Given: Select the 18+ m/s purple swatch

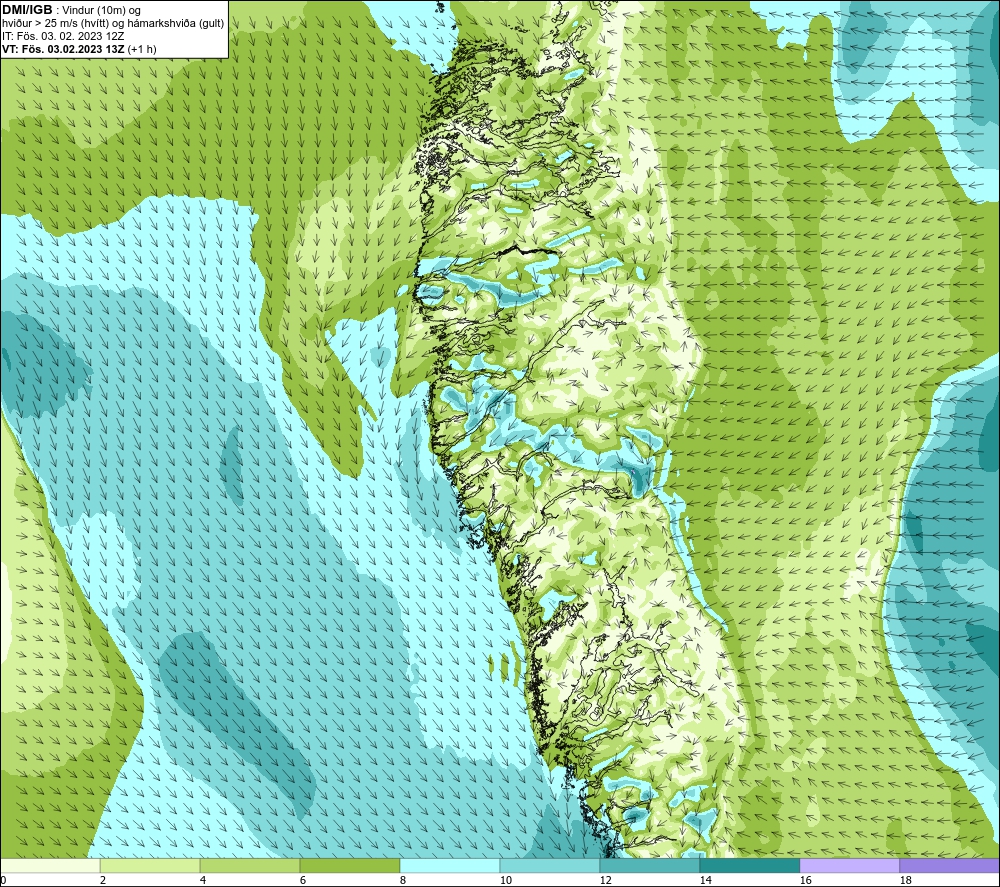Looking at the screenshot, I should click(949, 865).
